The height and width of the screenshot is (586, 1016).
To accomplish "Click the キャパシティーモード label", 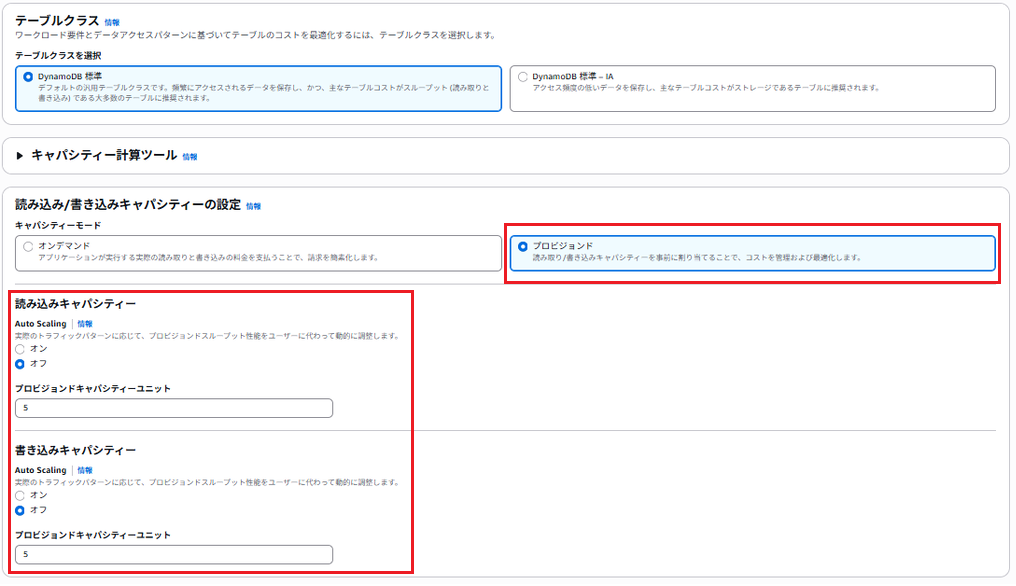I will click(x=58, y=225).
